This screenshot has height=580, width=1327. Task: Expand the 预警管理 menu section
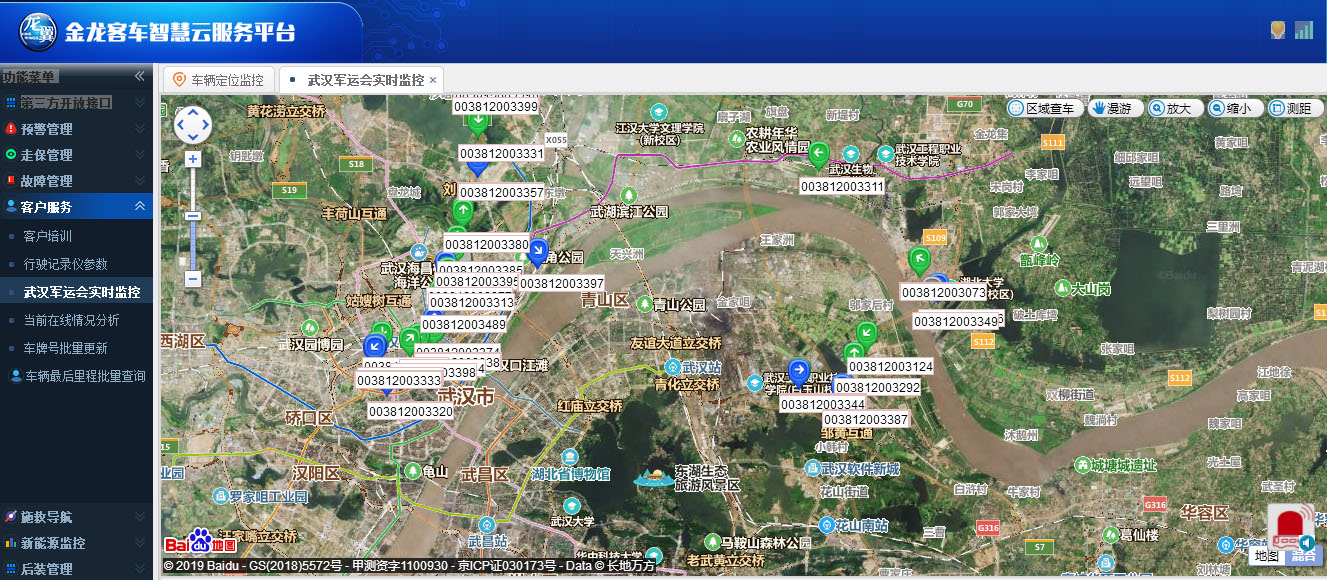pos(76,129)
